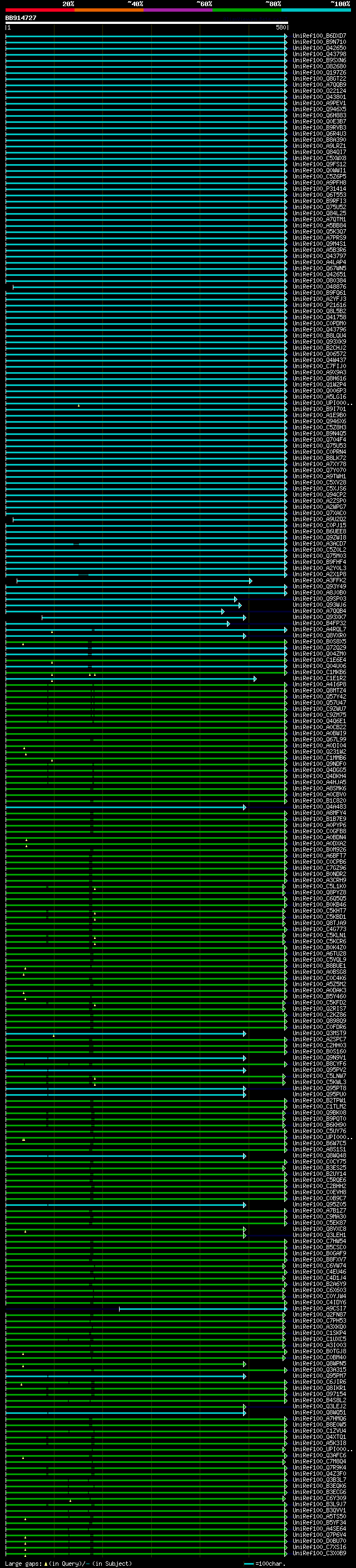
Task: Select the UniRef100_Q4Q6E1 label
Action: tap(319, 721)
